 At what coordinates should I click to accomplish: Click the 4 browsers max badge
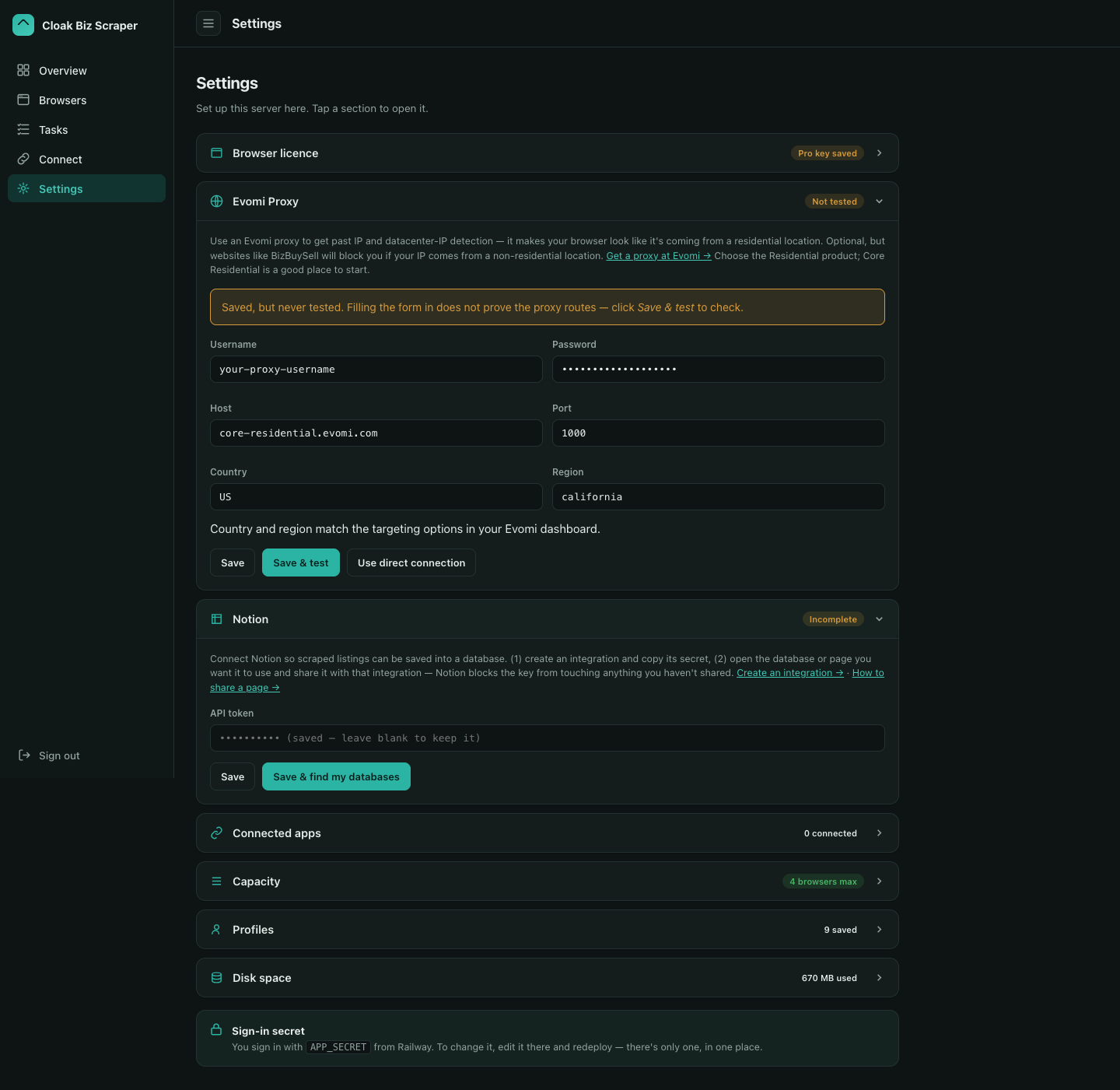(823, 881)
